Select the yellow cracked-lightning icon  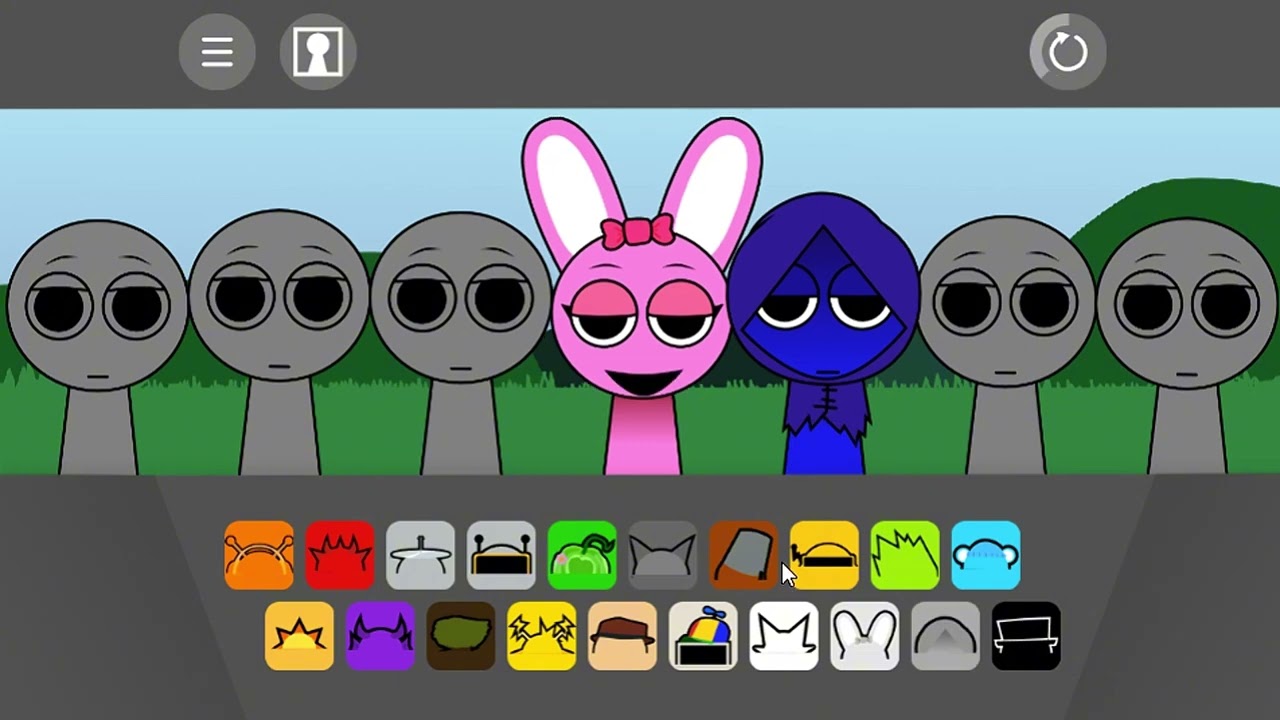tap(541, 636)
